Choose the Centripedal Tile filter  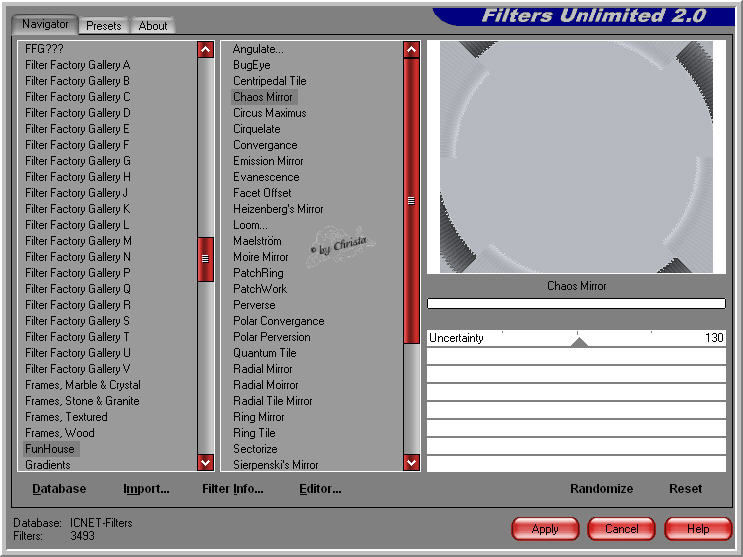[x=270, y=81]
